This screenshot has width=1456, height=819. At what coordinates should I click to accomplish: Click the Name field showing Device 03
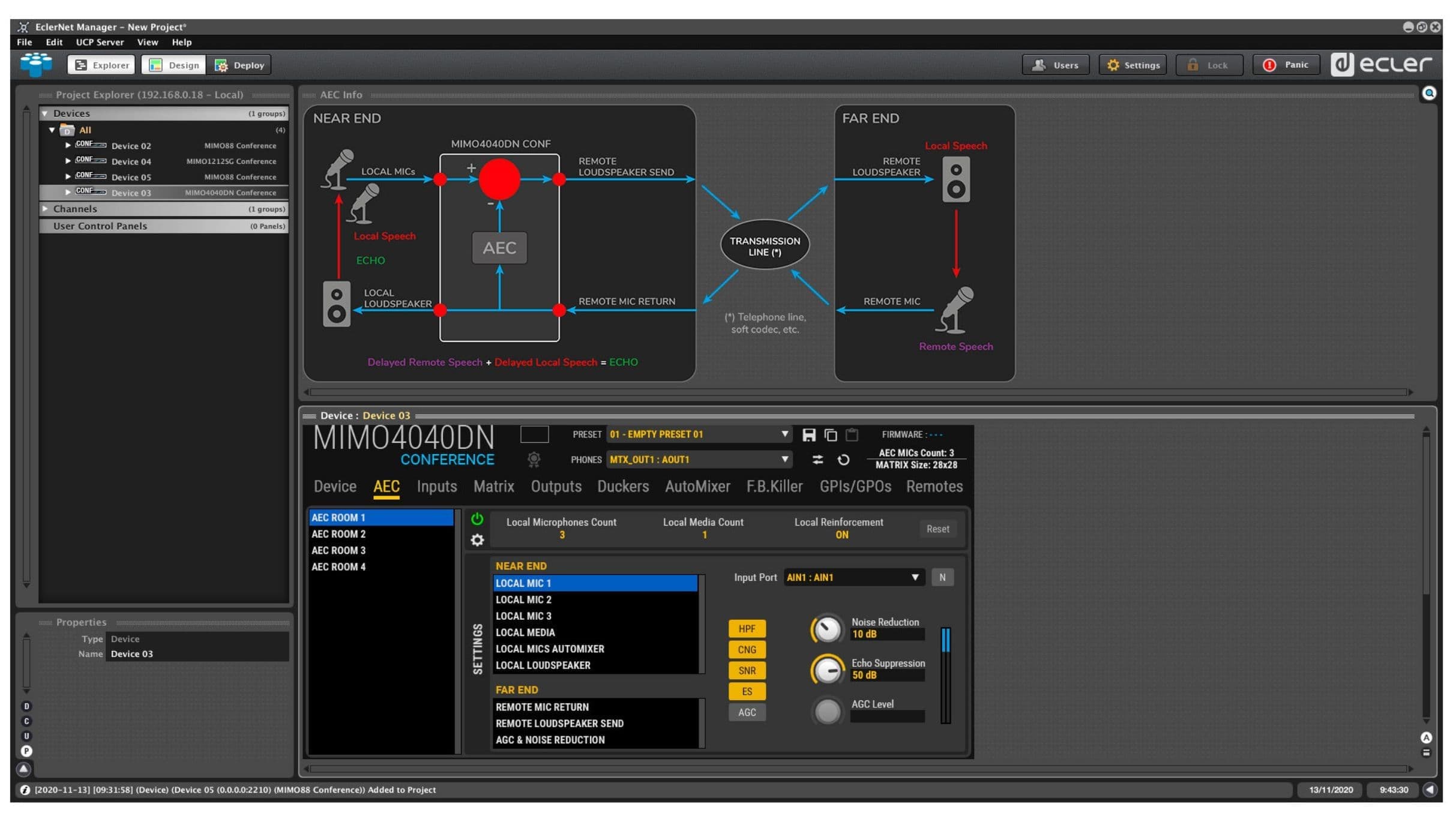pyautogui.click(x=197, y=654)
